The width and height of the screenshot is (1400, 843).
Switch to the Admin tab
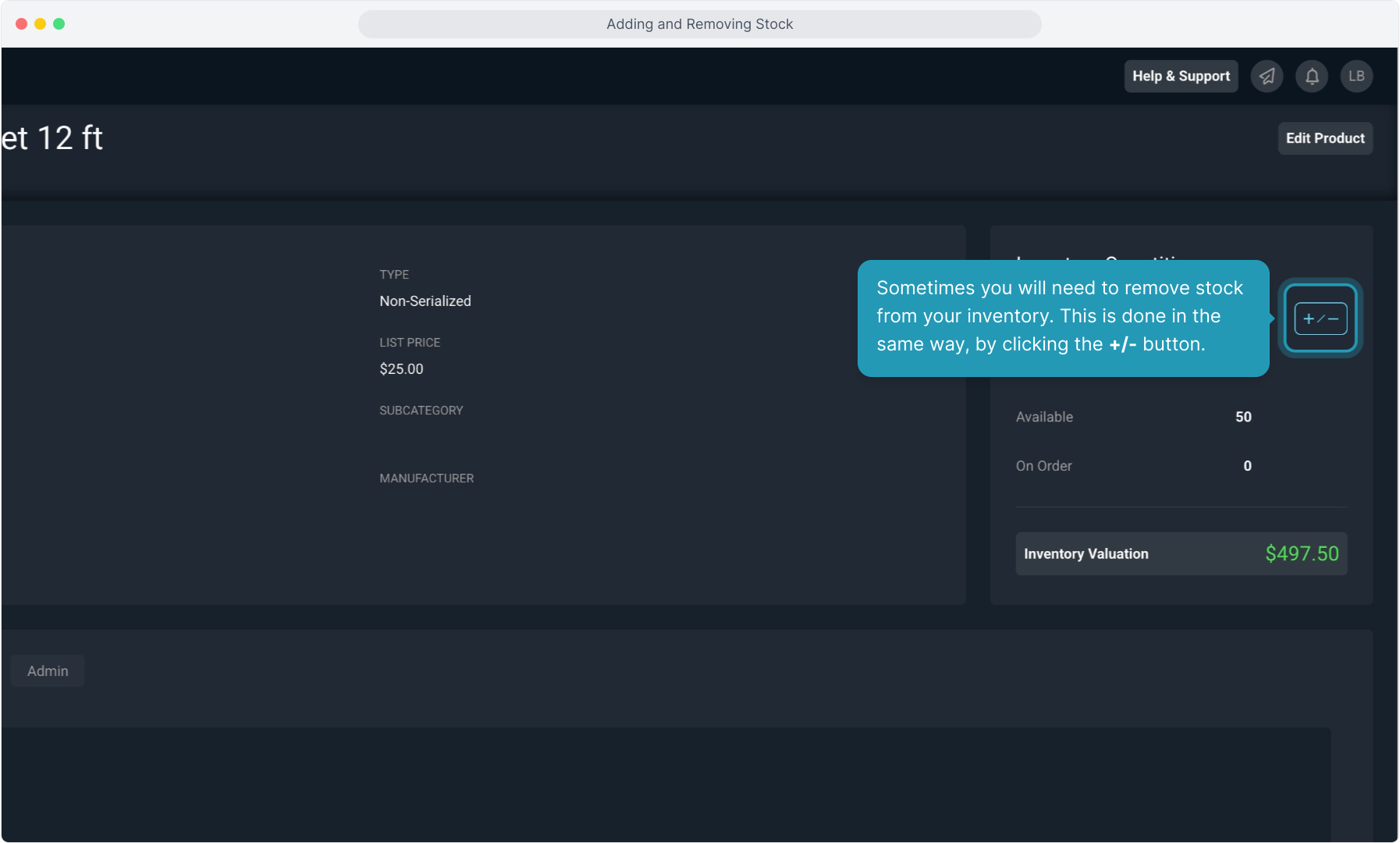(48, 671)
